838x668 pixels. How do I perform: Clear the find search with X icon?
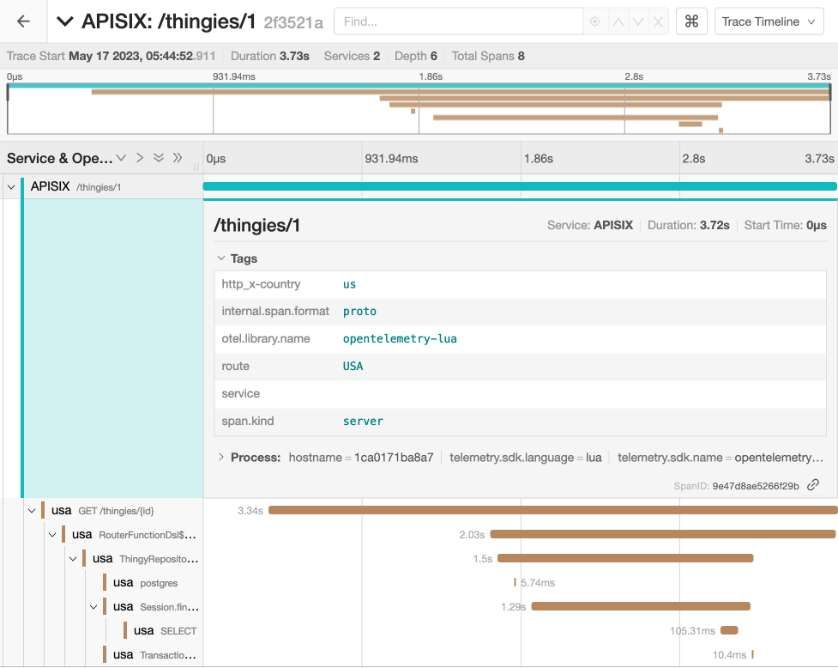657,21
